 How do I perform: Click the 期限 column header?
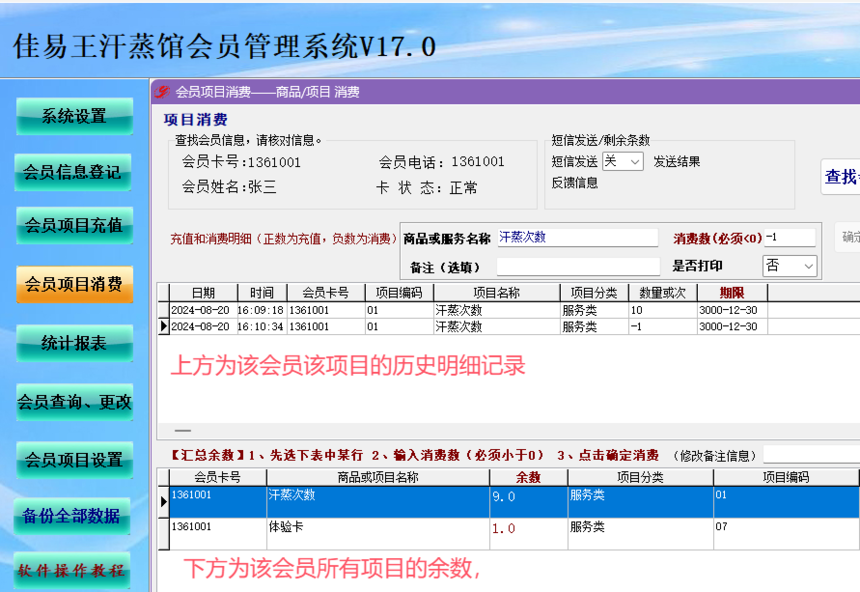[732, 293]
